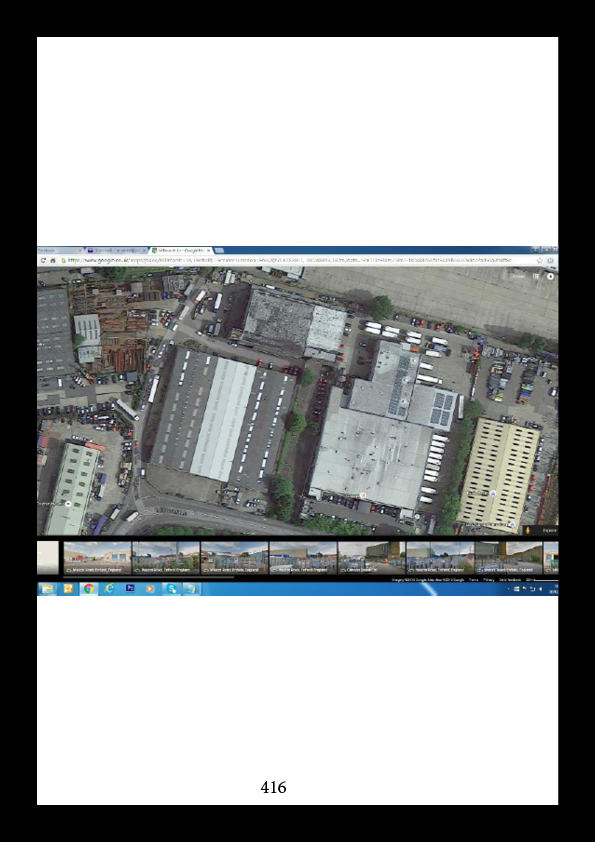Open the Google apps grid icon
595x842 pixels.
point(535,276)
